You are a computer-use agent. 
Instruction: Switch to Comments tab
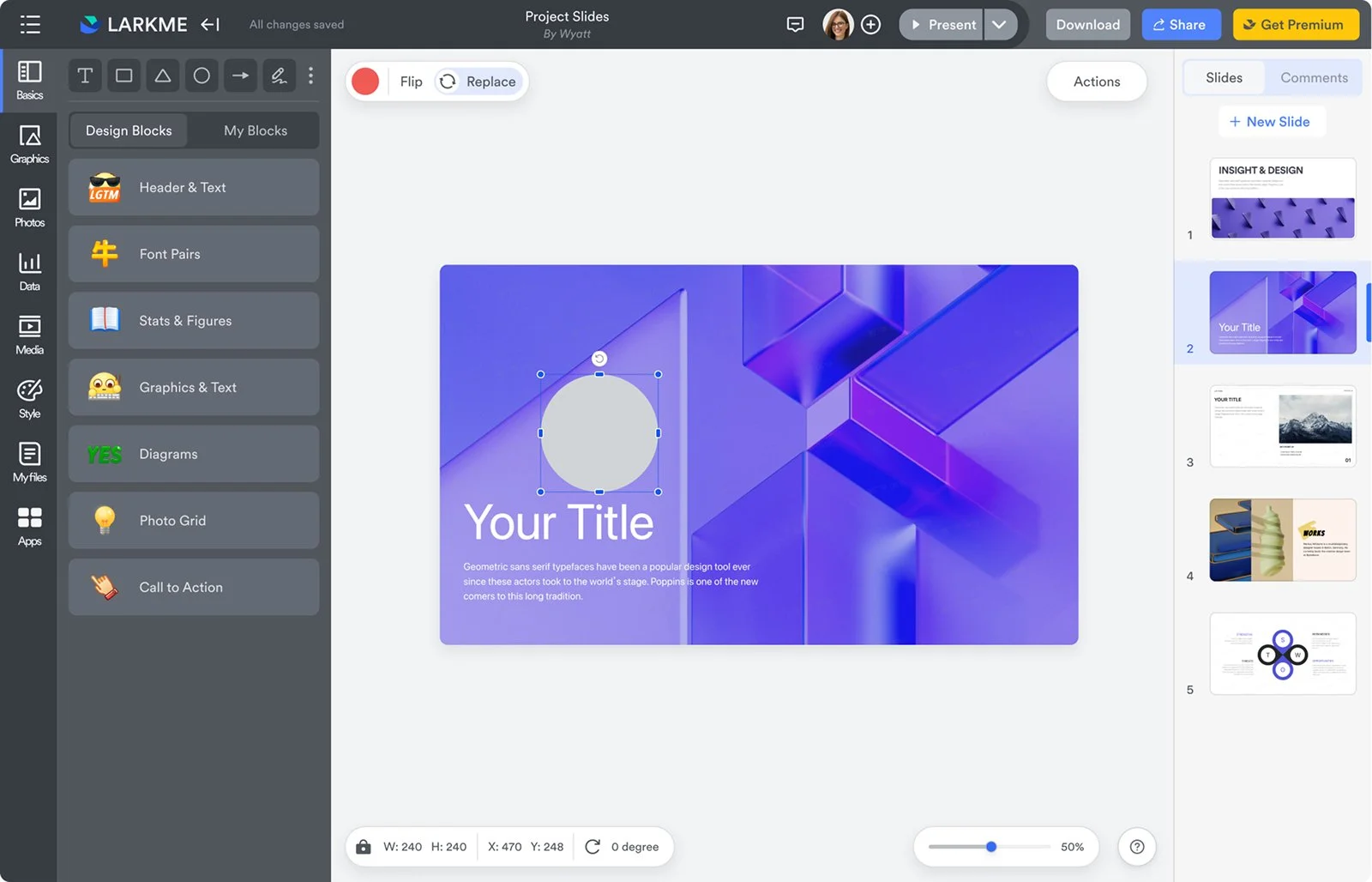tap(1314, 77)
